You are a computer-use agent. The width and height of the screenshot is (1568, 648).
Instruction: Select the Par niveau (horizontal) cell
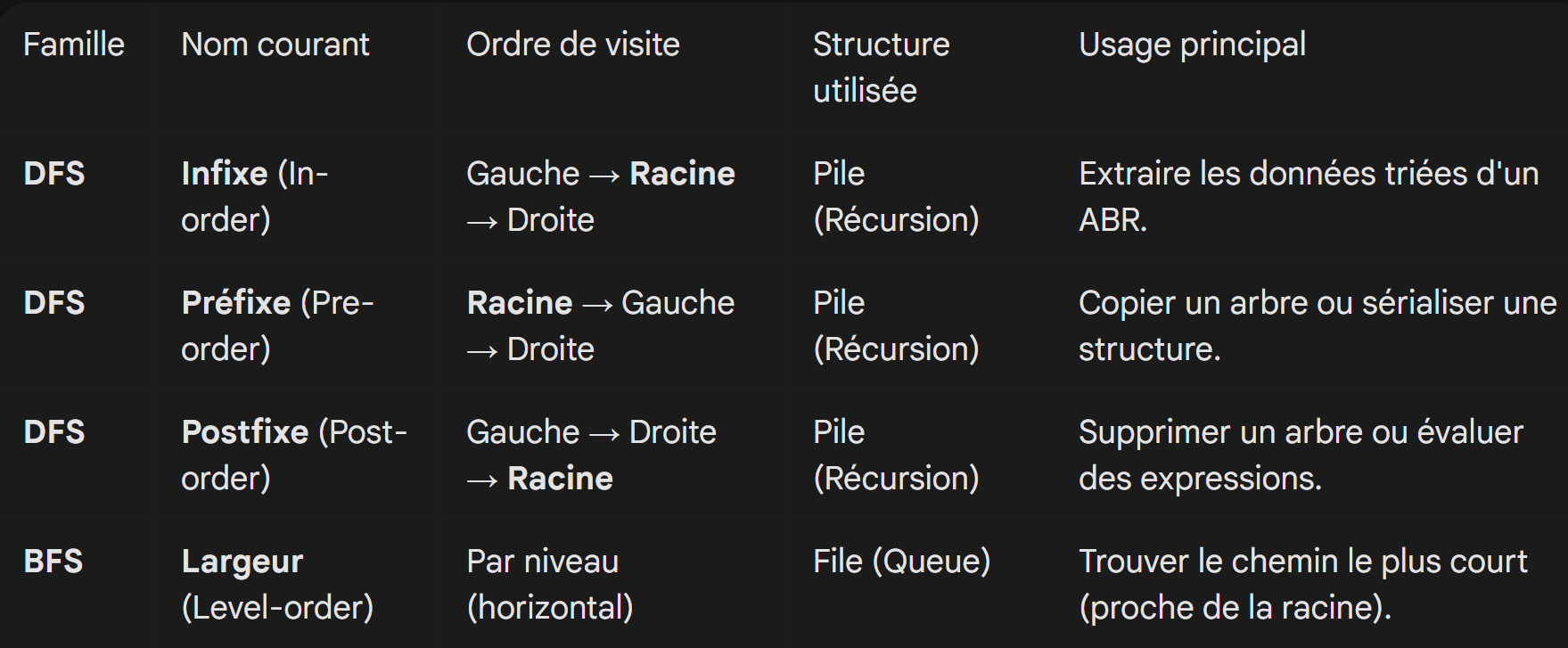tap(549, 584)
